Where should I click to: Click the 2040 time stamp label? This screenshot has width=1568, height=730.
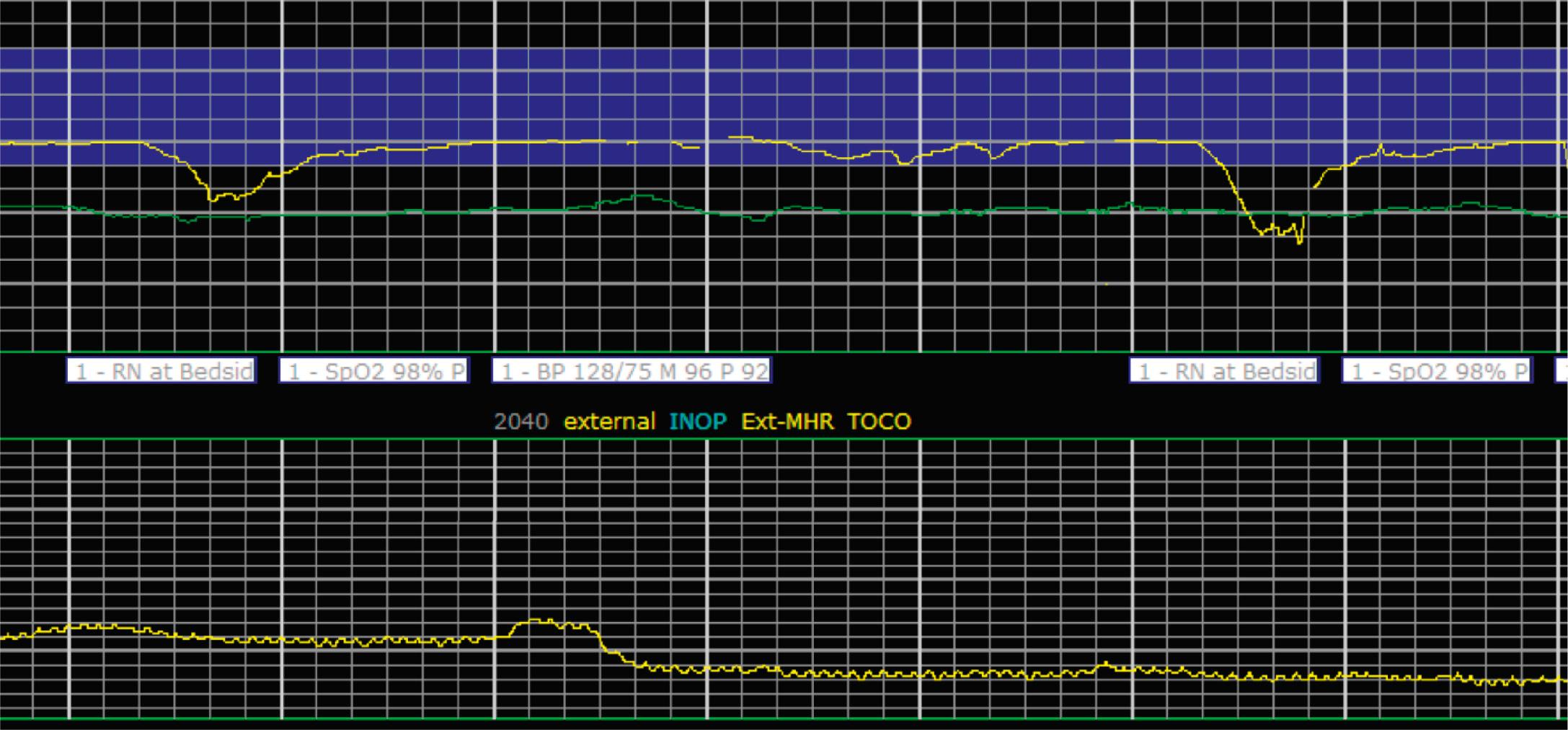coord(521,421)
